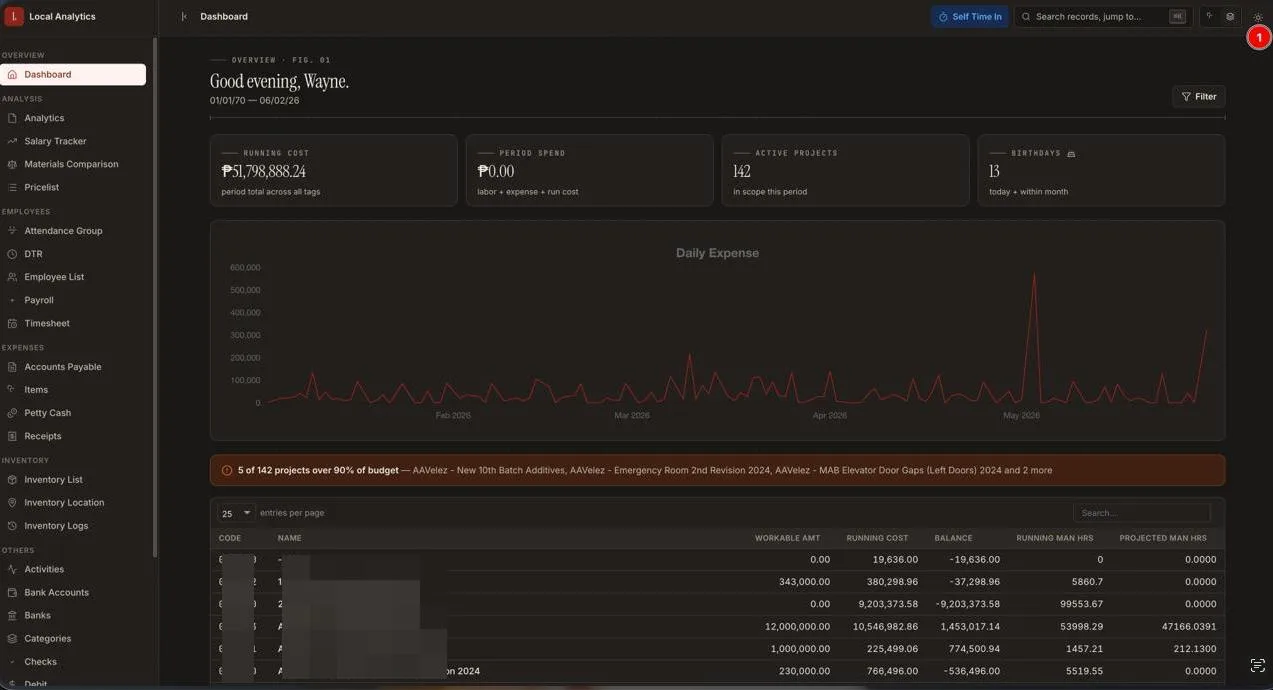Click the Bank Accounts wallet icon
Viewport: 1273px width, 690px height.
coord(12,592)
